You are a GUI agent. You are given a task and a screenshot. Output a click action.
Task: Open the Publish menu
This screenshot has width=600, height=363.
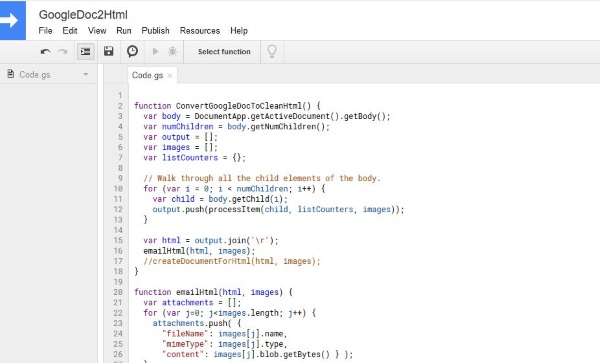point(155,31)
